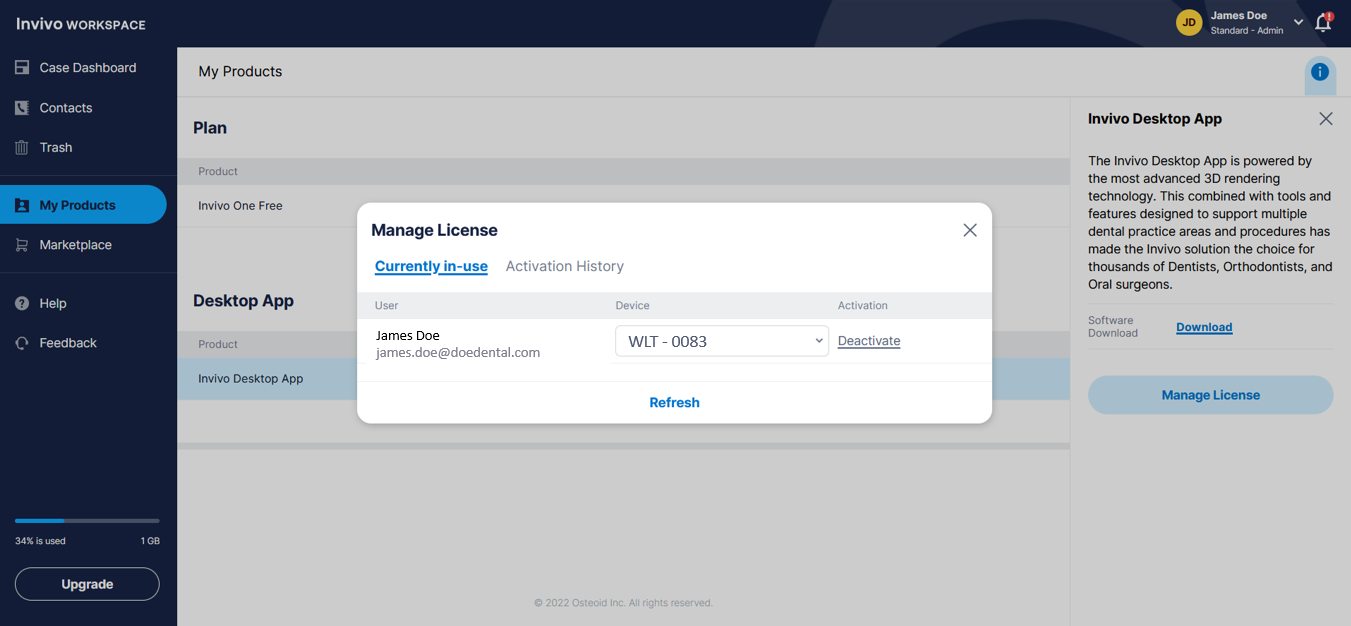Click the Trash bin icon

(x=22, y=147)
